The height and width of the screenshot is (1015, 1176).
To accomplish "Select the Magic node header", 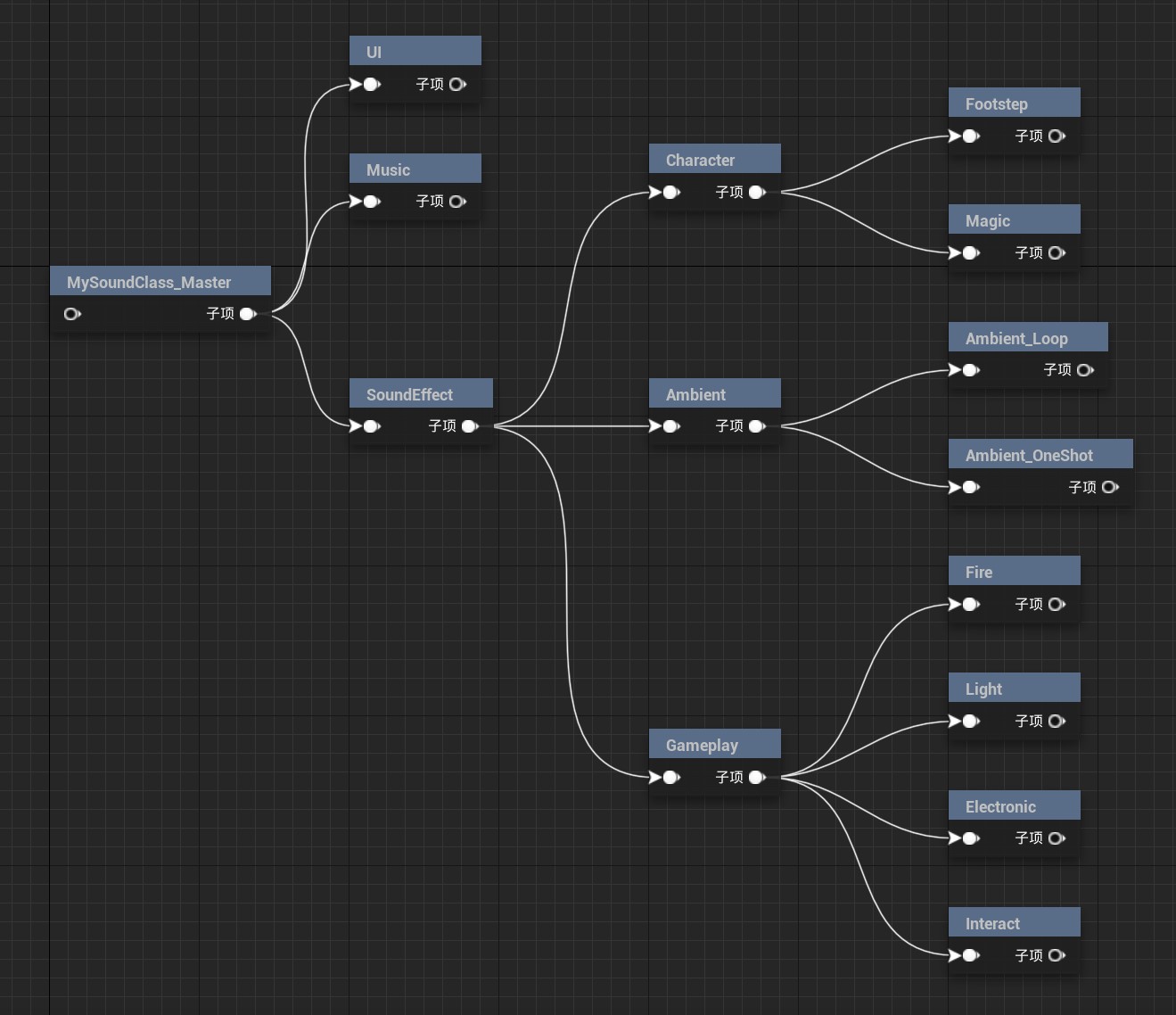I will point(1014,220).
